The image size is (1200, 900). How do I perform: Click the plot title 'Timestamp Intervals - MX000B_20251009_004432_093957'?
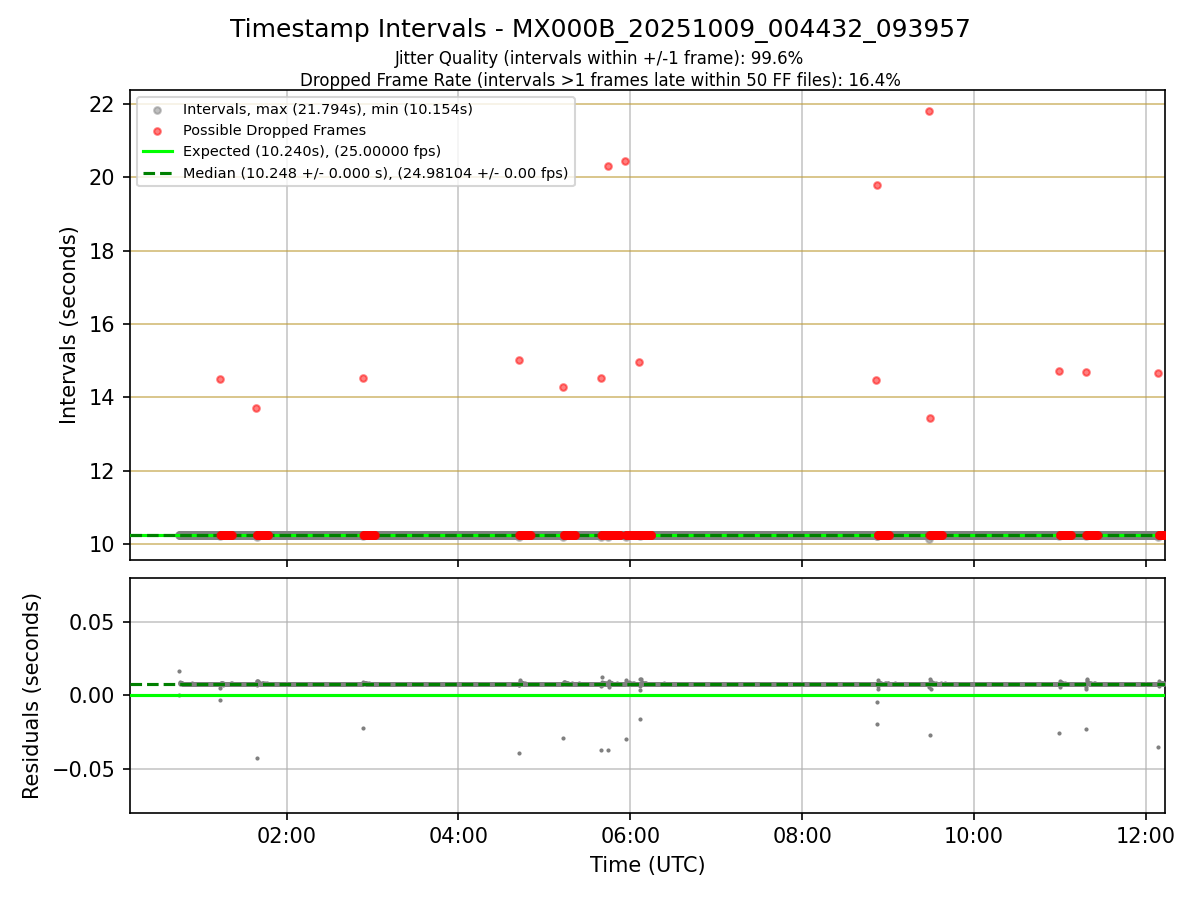(600, 29)
